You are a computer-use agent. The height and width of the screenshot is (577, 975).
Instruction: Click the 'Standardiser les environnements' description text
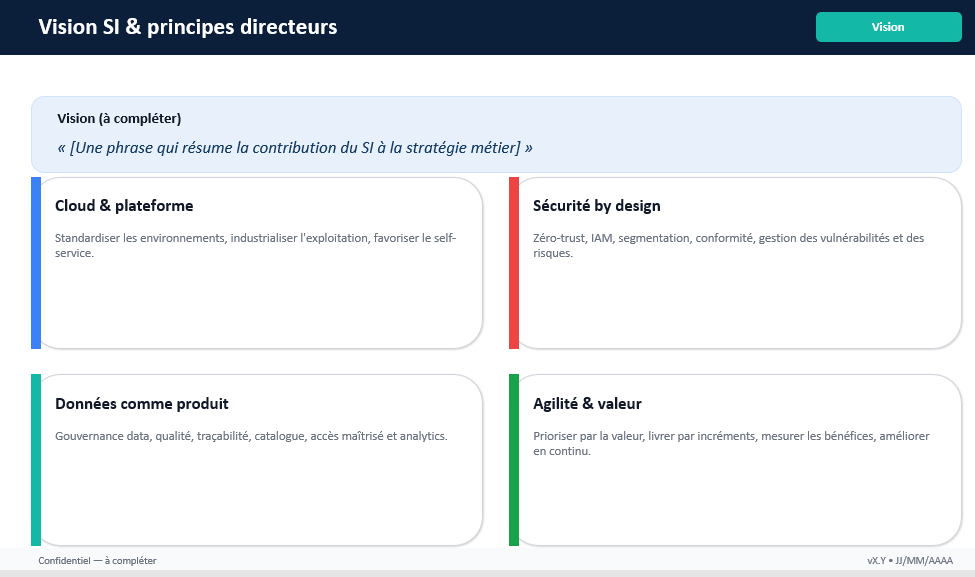pos(255,245)
